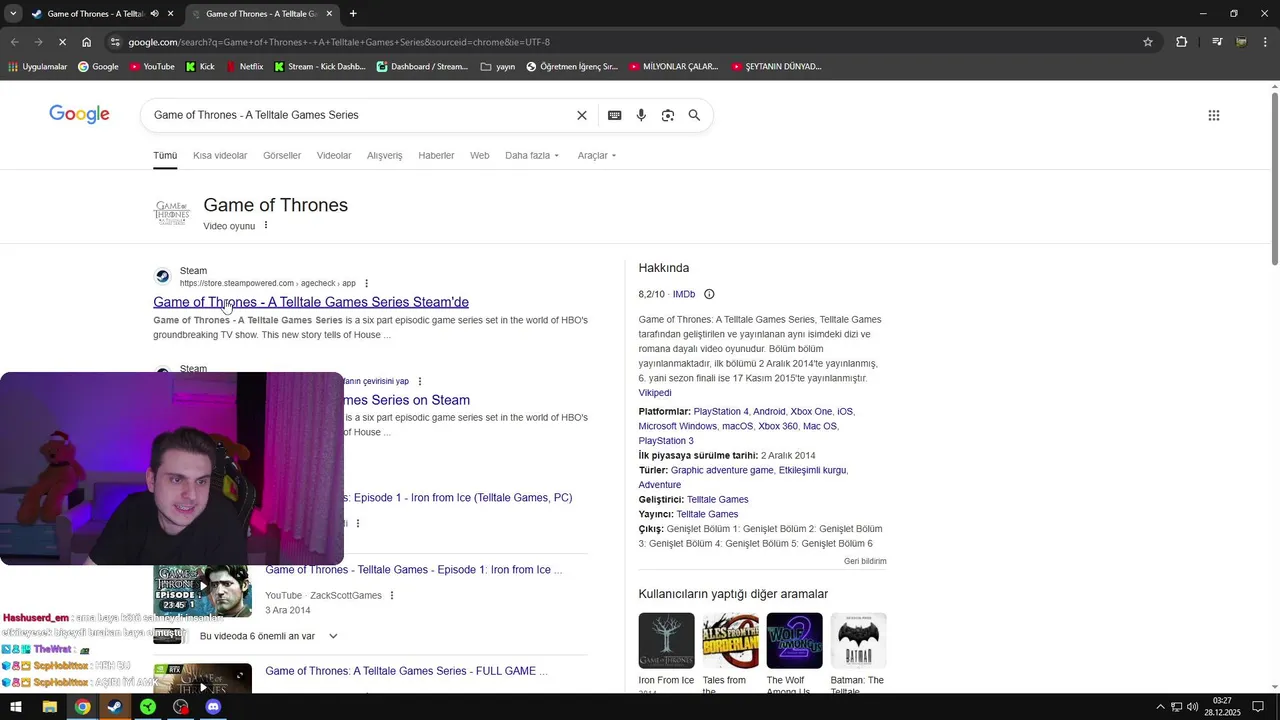Open the IMDb rating link
This screenshot has height=720, width=1280.
pos(684,294)
